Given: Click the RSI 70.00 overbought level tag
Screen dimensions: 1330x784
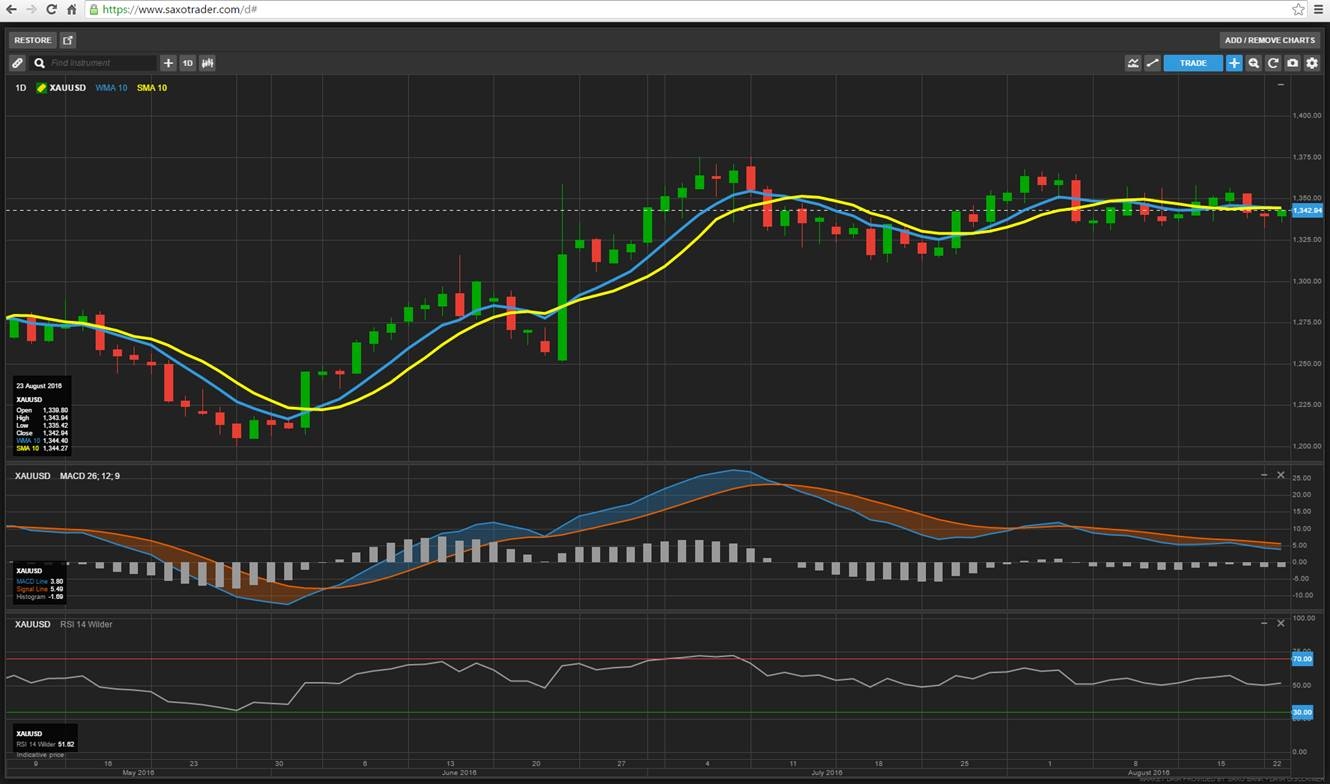Looking at the screenshot, I should pyautogui.click(x=1302, y=659).
